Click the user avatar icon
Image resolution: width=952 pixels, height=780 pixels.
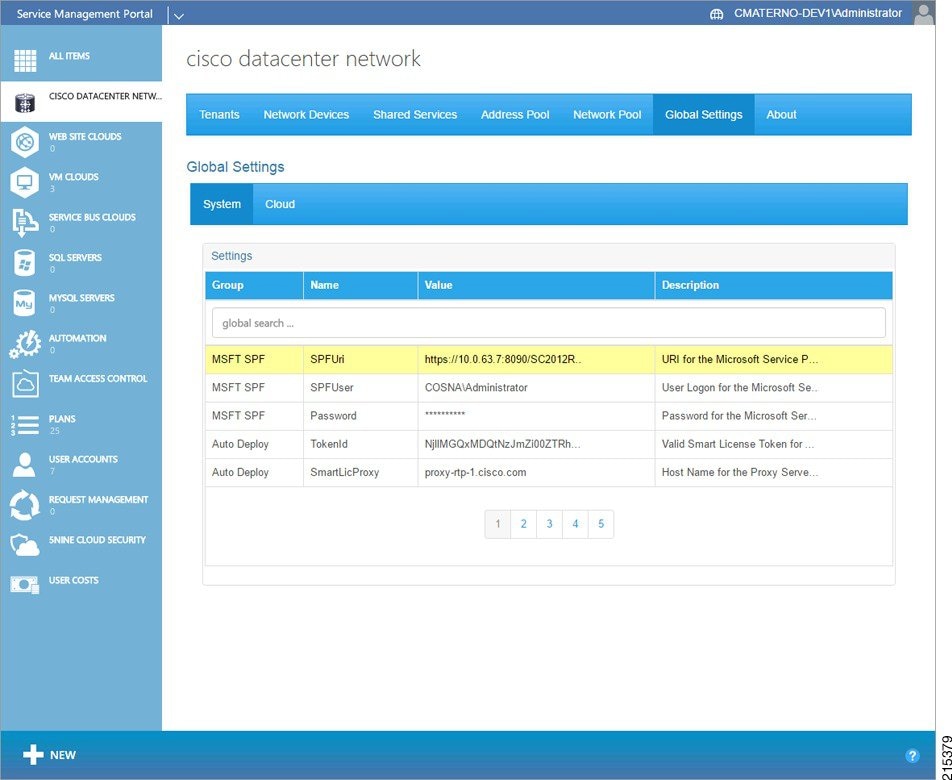tap(923, 13)
